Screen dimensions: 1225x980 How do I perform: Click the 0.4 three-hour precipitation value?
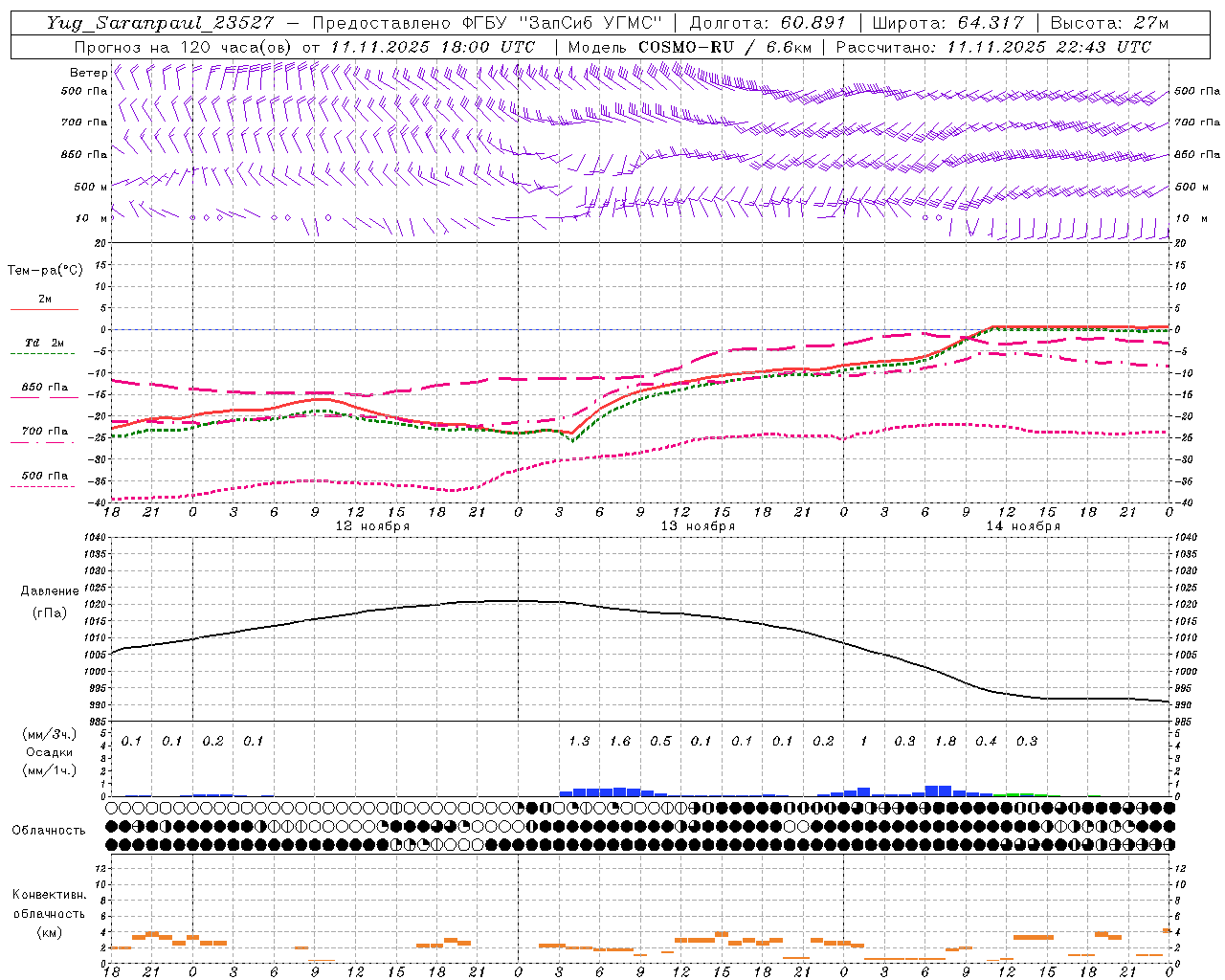click(x=986, y=741)
